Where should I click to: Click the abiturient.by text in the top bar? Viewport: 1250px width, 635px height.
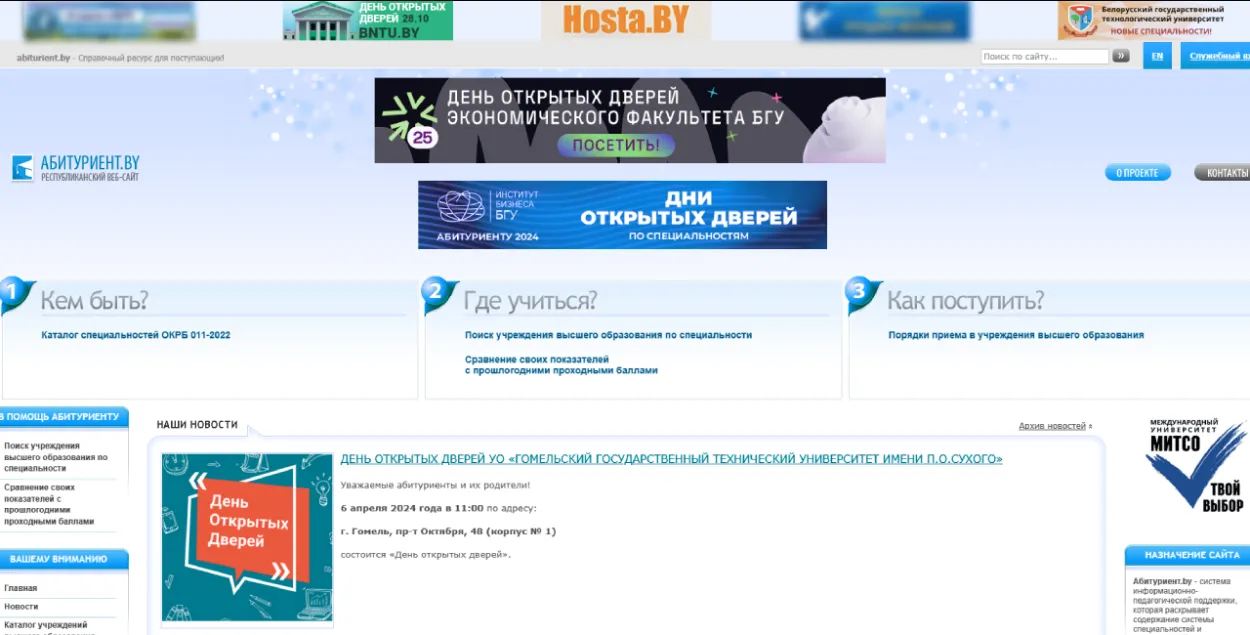43,58
